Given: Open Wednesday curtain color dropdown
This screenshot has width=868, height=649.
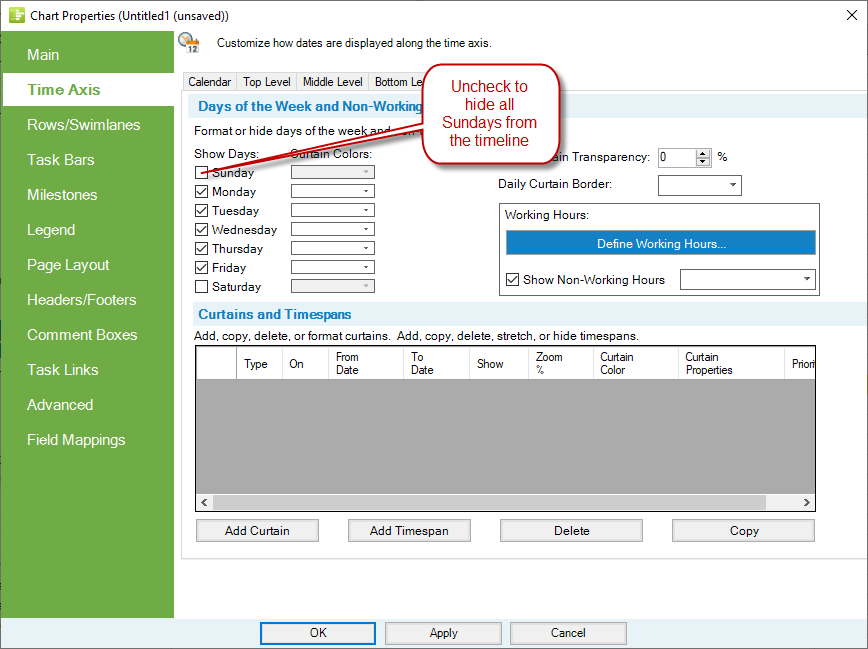Looking at the screenshot, I should 333,229.
